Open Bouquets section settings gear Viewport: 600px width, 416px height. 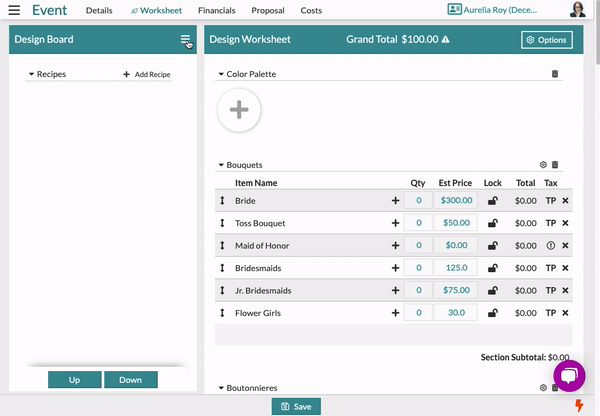click(x=543, y=165)
